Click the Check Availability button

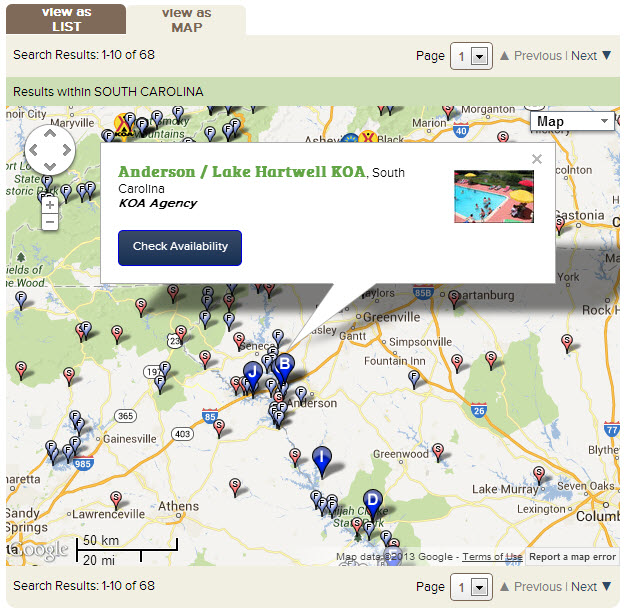180,248
